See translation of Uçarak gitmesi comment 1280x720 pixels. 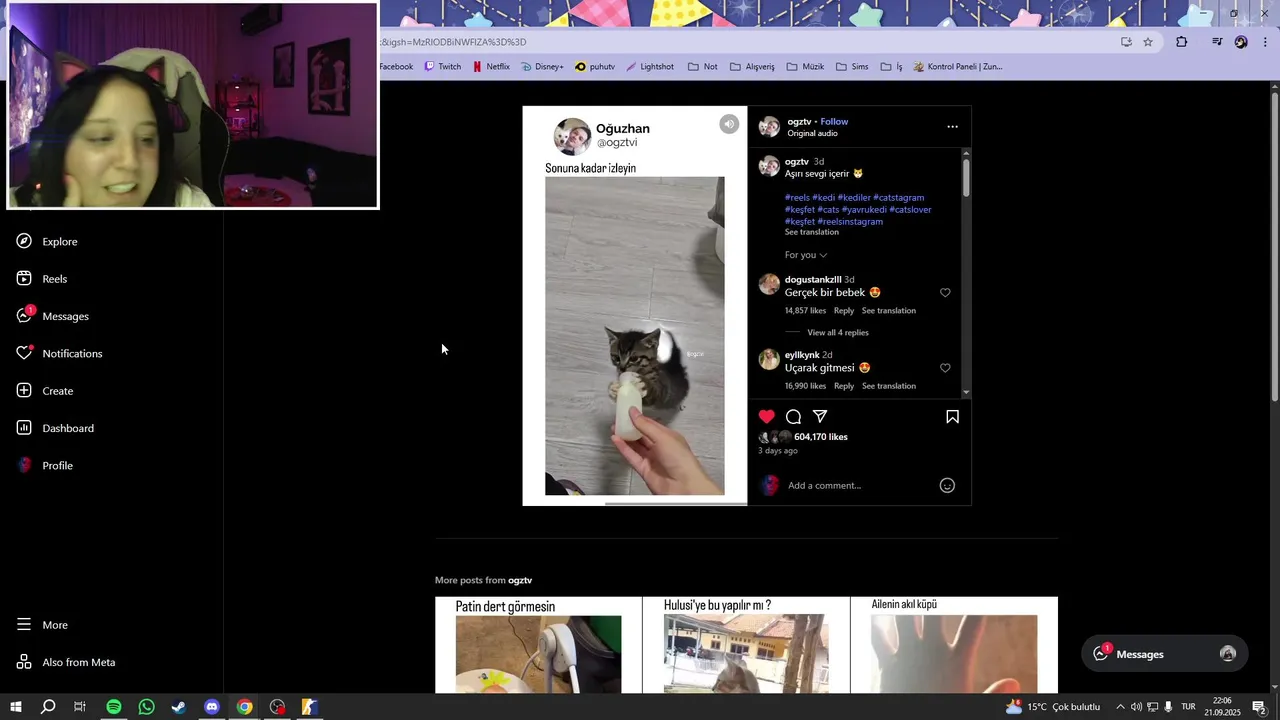pos(889,386)
